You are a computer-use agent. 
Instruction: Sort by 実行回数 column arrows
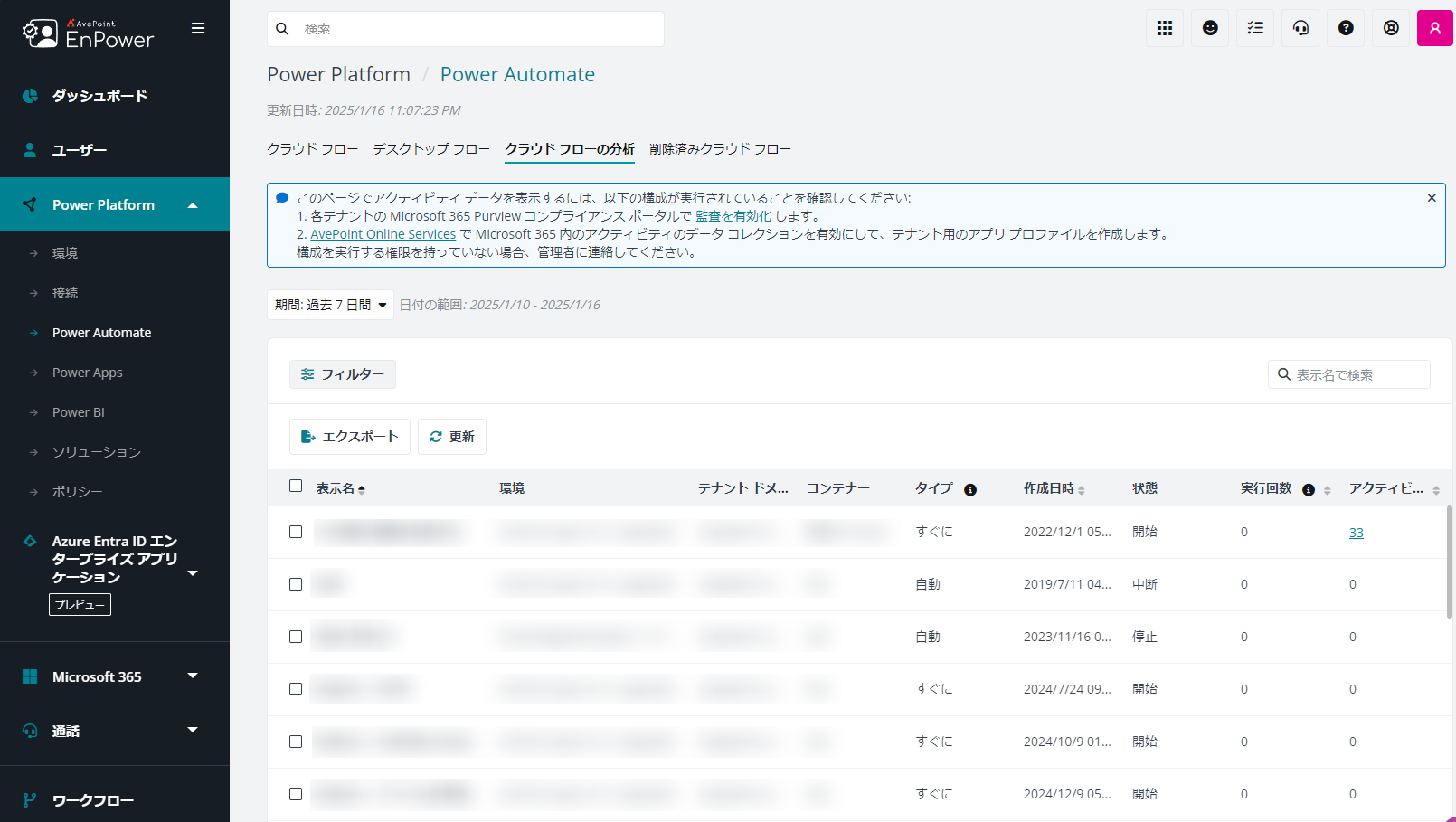point(1327,490)
